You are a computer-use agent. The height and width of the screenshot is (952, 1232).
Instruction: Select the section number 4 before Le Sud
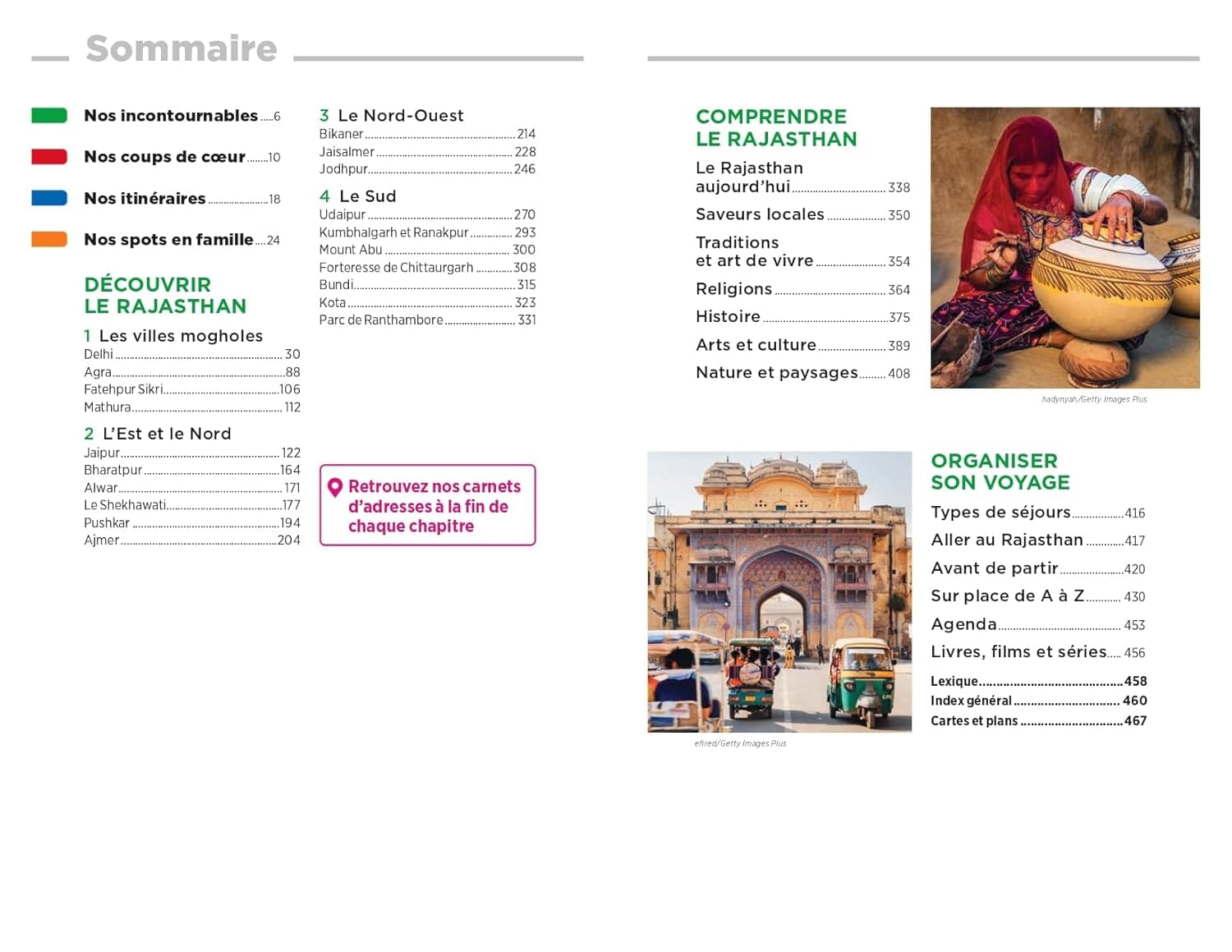click(x=324, y=196)
